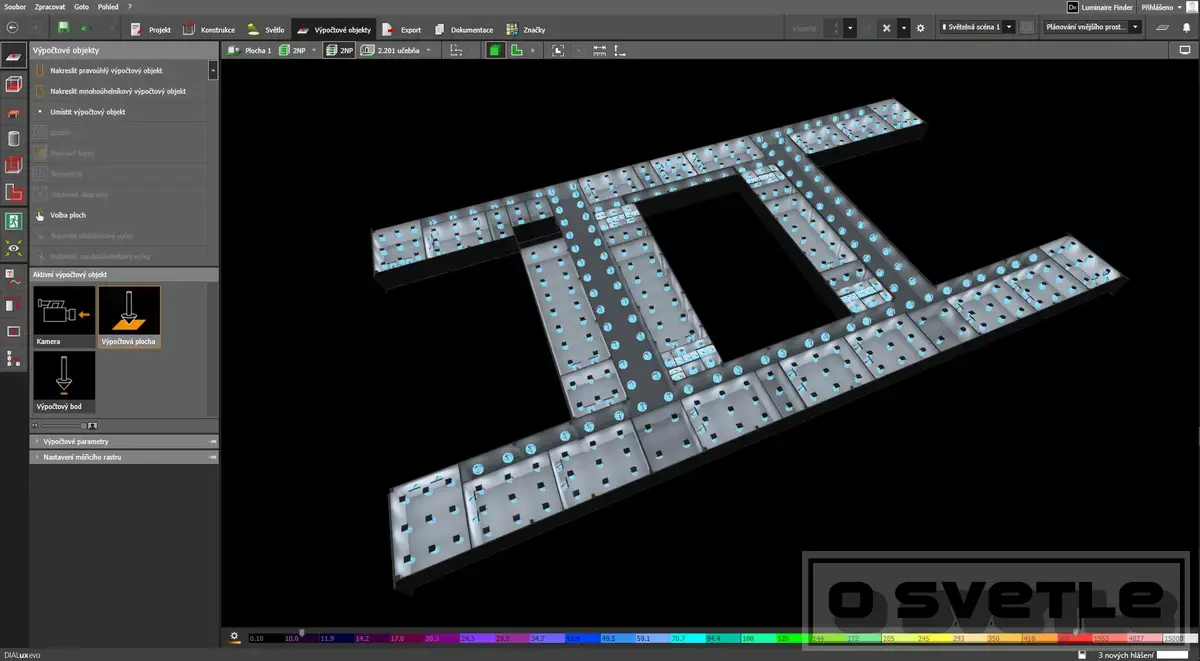Open the false-color scale settings gear
The image size is (1200, 661).
(x=234, y=636)
